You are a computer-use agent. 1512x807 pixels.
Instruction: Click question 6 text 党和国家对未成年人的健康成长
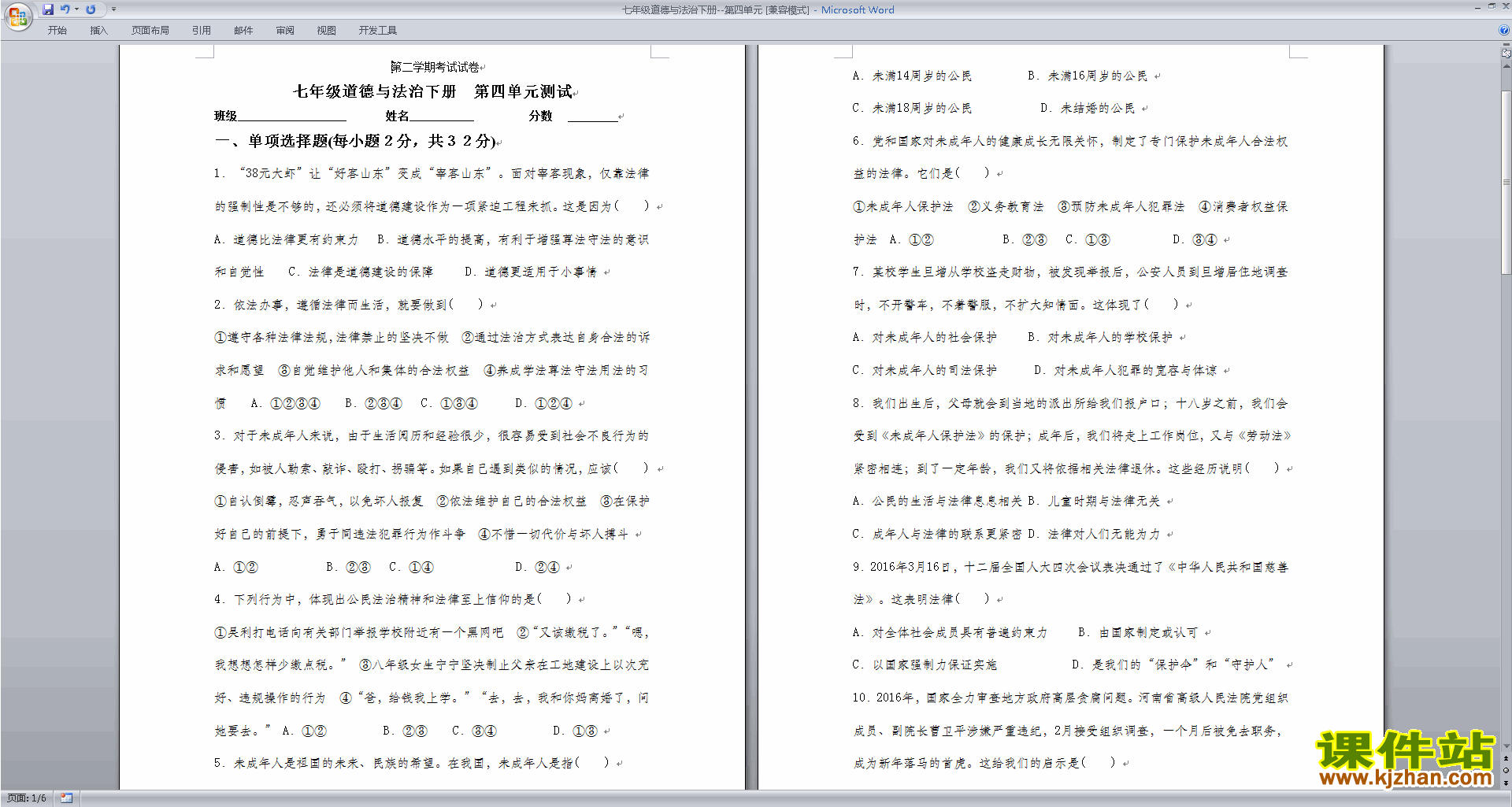pos(1069,141)
